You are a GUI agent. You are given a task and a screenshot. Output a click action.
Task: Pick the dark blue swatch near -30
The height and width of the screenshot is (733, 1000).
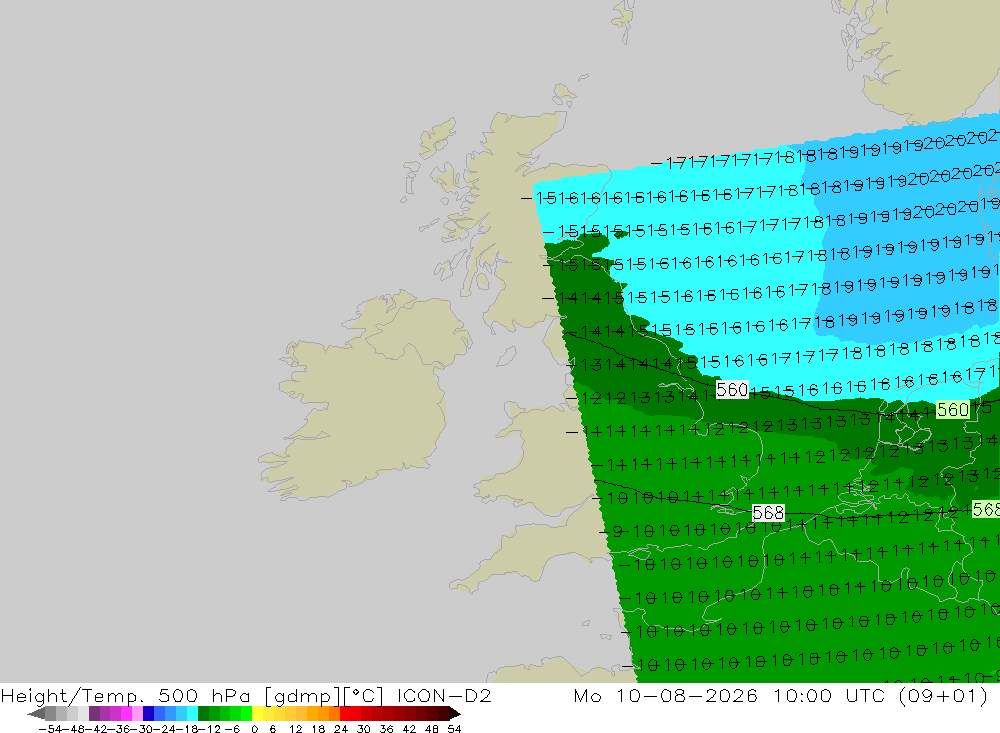point(149,713)
